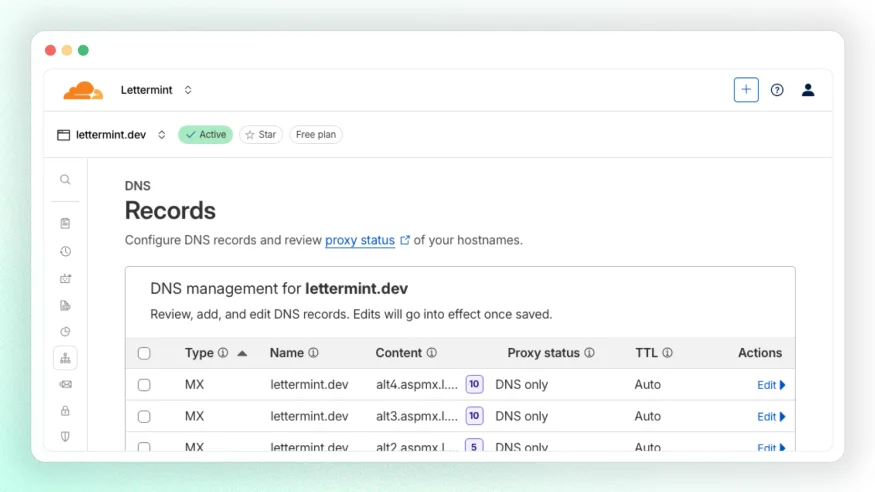Screen dimensions: 875x492
Task: Click the Active status badge
Action: (205, 134)
